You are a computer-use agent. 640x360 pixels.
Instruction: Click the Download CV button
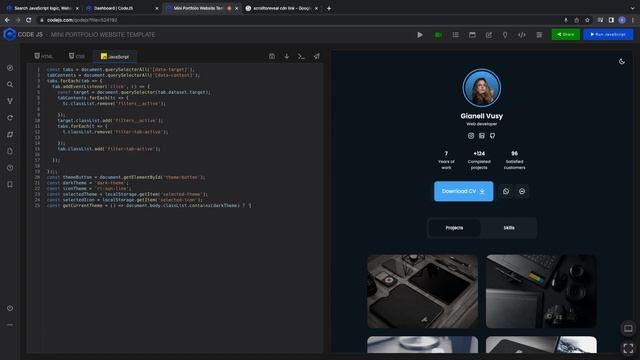(463, 191)
